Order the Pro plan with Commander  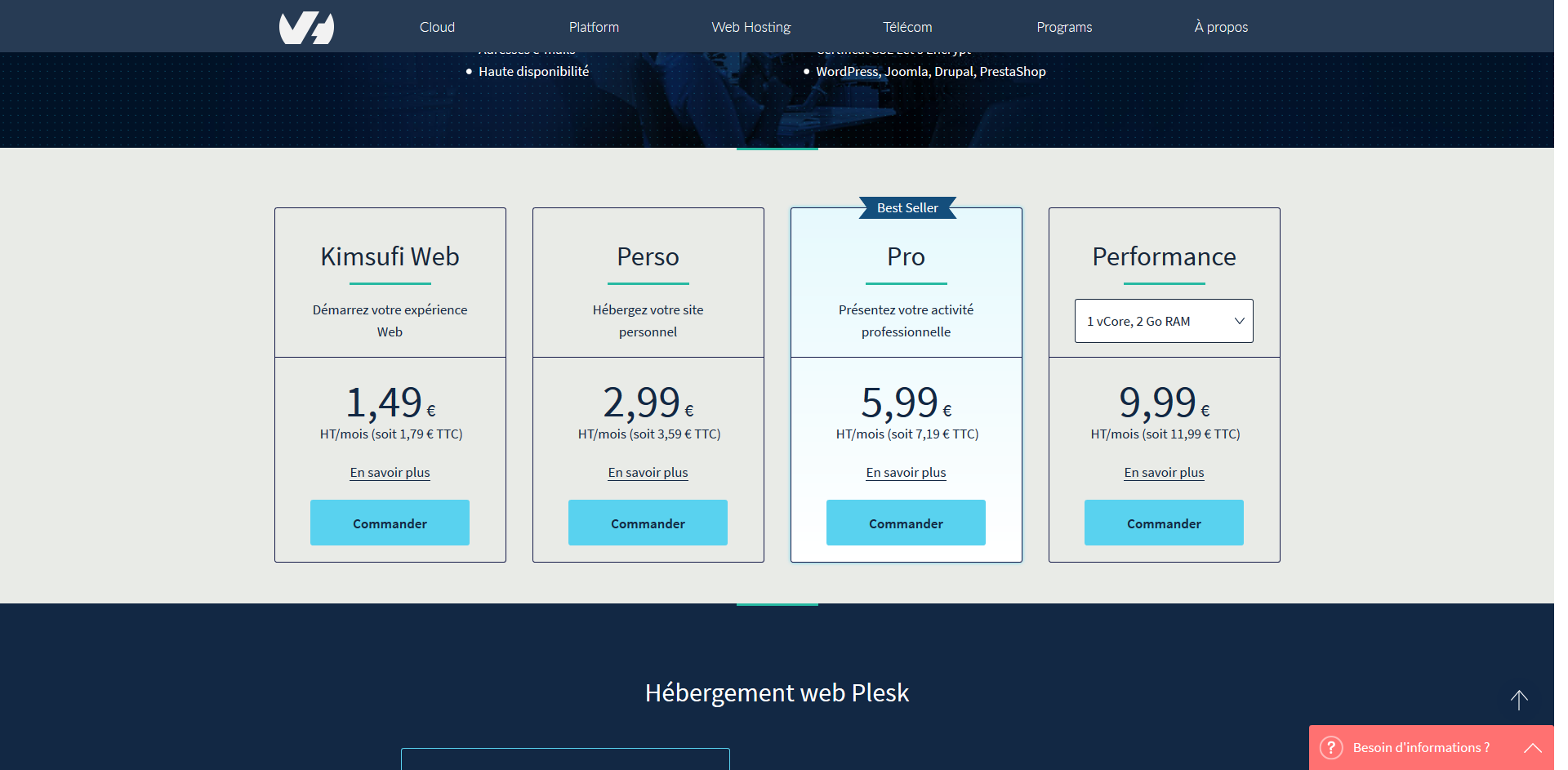(906, 523)
